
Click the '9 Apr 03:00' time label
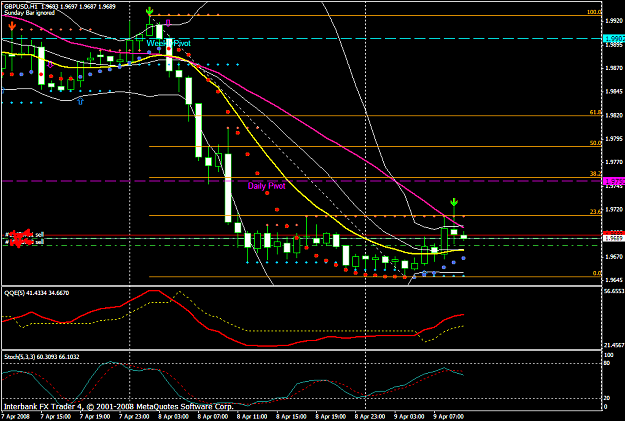410,417
